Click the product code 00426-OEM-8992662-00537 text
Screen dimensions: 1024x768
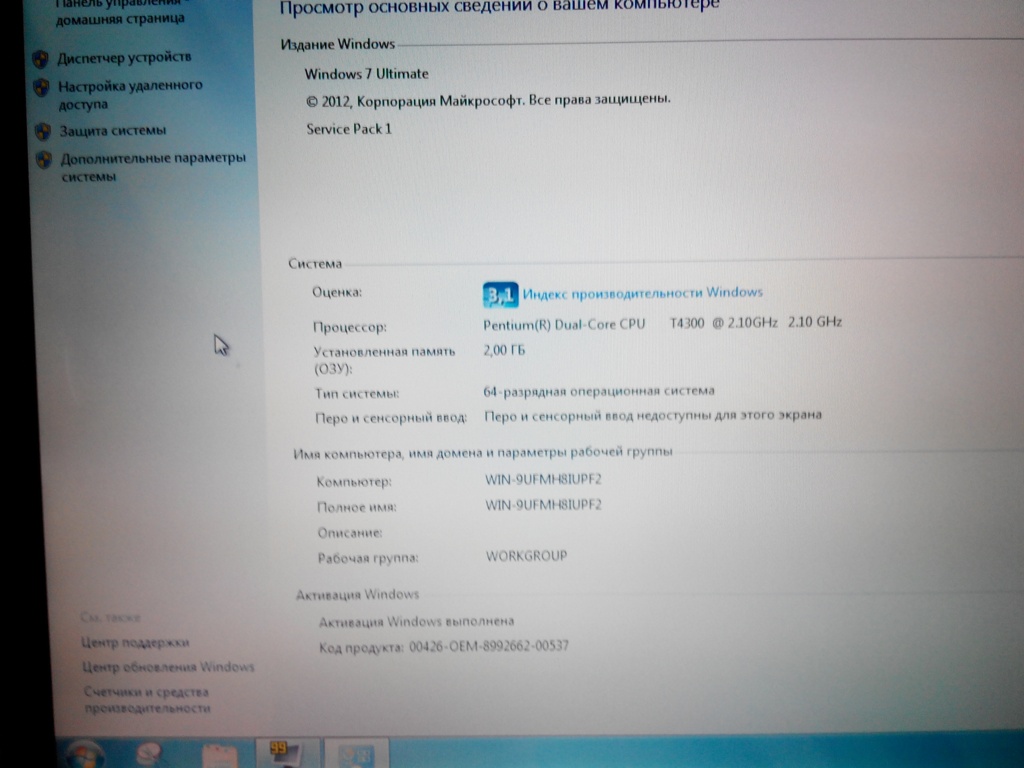(x=488, y=646)
